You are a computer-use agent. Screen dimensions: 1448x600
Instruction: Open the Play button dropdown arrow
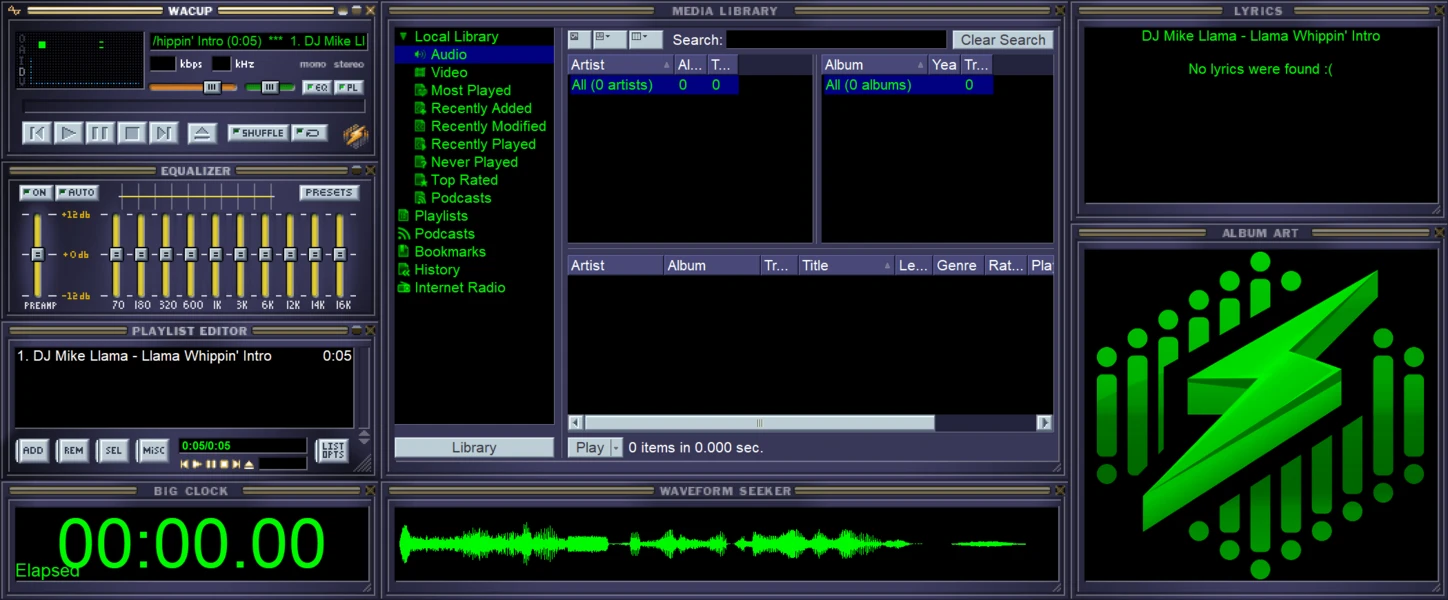[x=616, y=448]
